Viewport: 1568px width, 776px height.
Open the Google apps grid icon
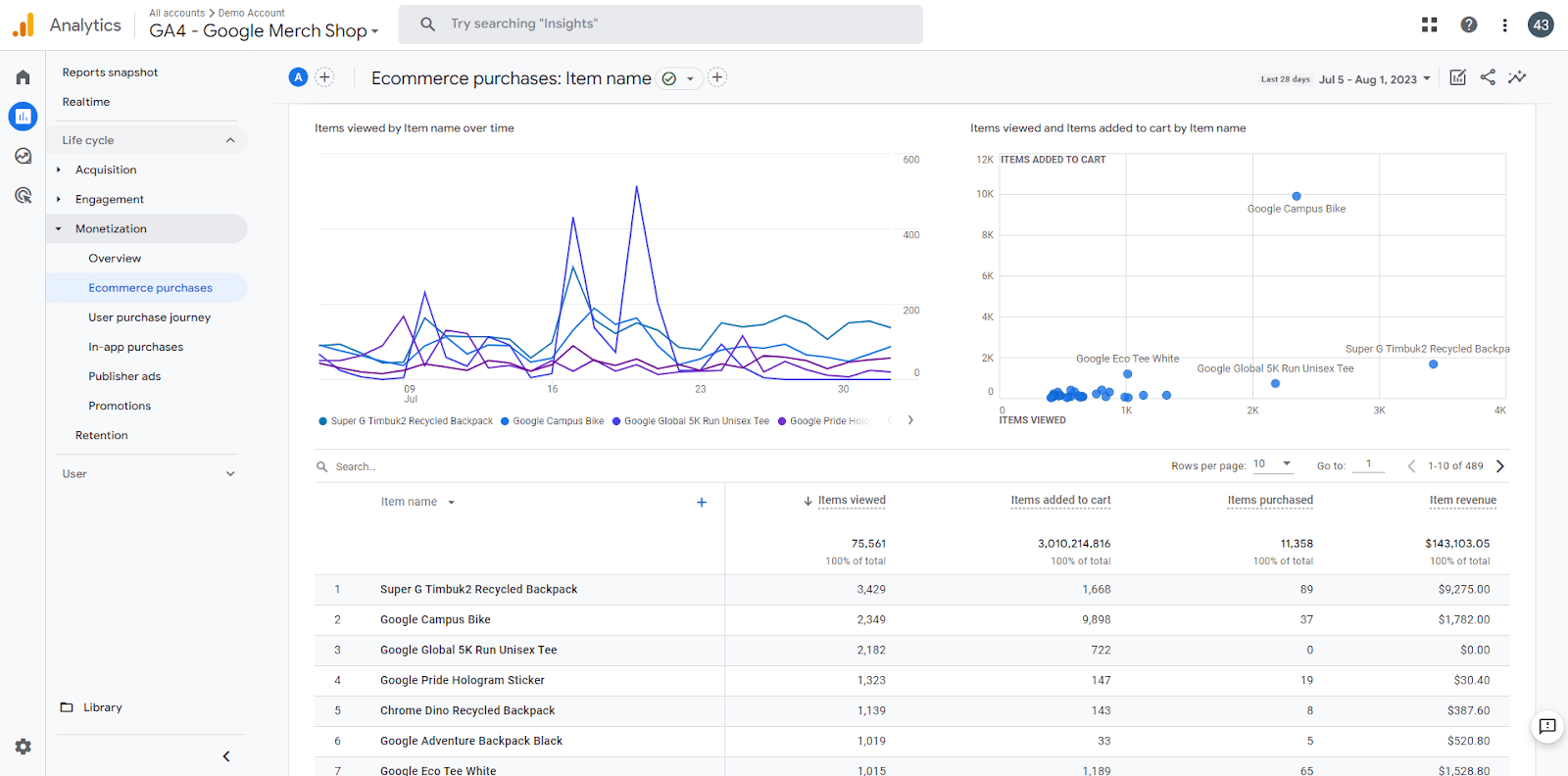1430,24
